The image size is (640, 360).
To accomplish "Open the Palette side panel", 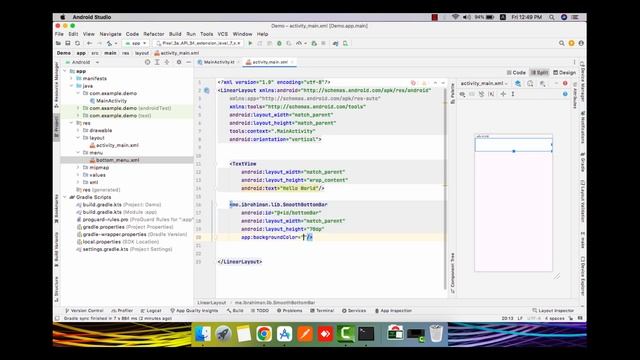I will (452, 93).
